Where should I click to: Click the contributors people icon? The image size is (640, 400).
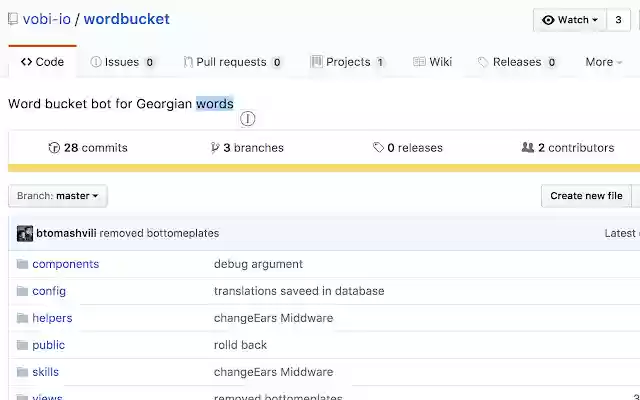click(528, 147)
